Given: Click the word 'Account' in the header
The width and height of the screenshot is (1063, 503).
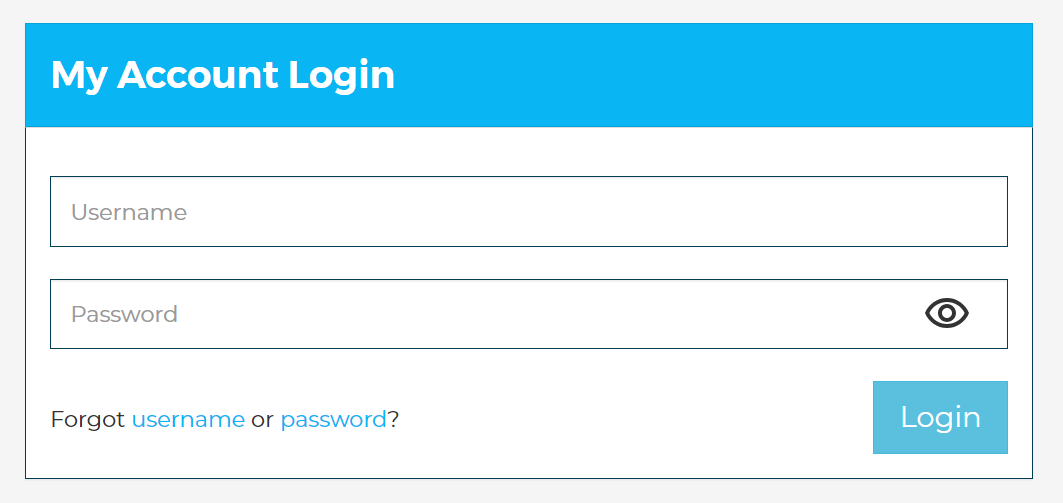Looking at the screenshot, I should pyautogui.click(x=197, y=75).
